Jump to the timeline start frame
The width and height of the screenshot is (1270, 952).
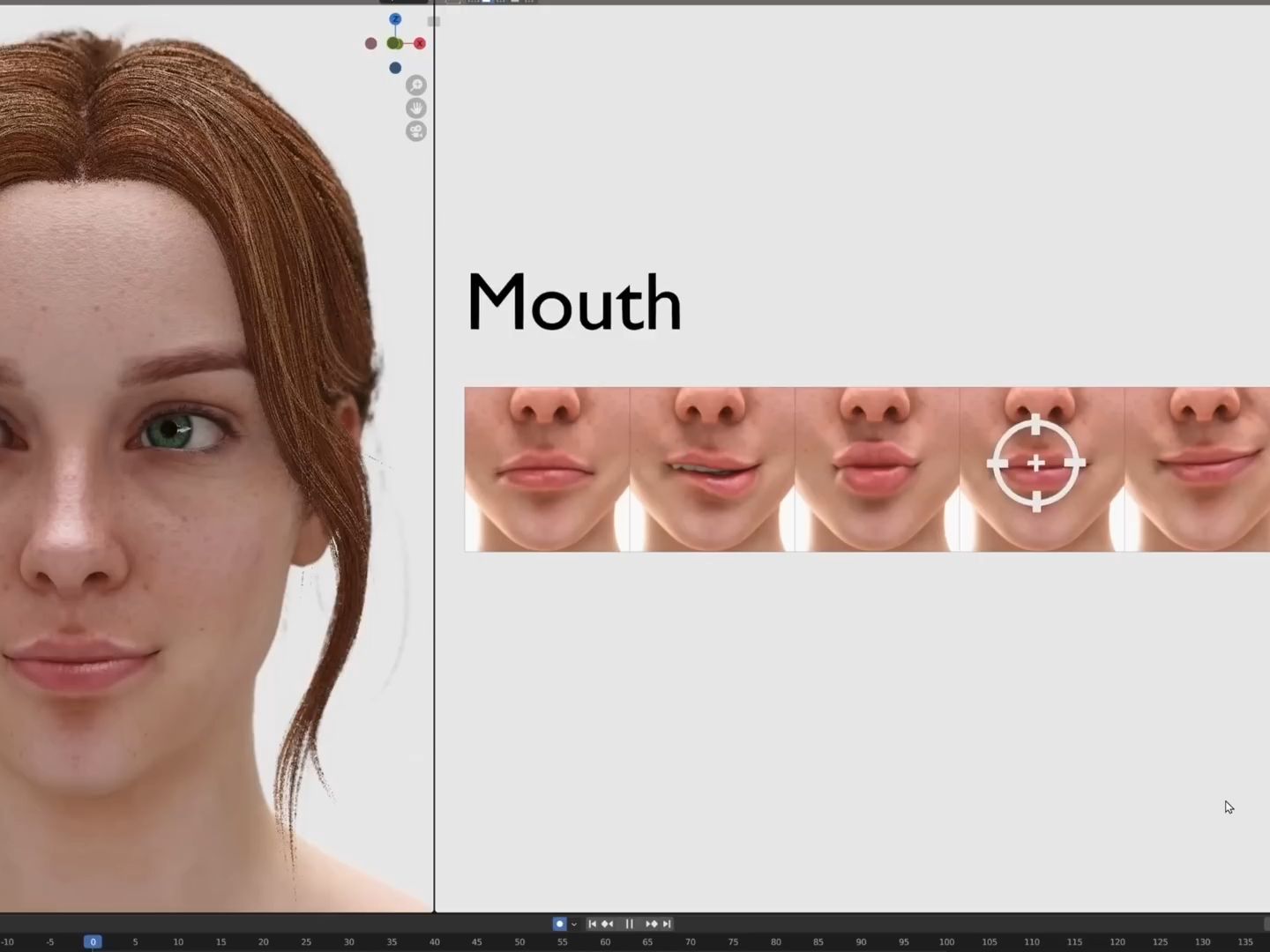point(593,924)
